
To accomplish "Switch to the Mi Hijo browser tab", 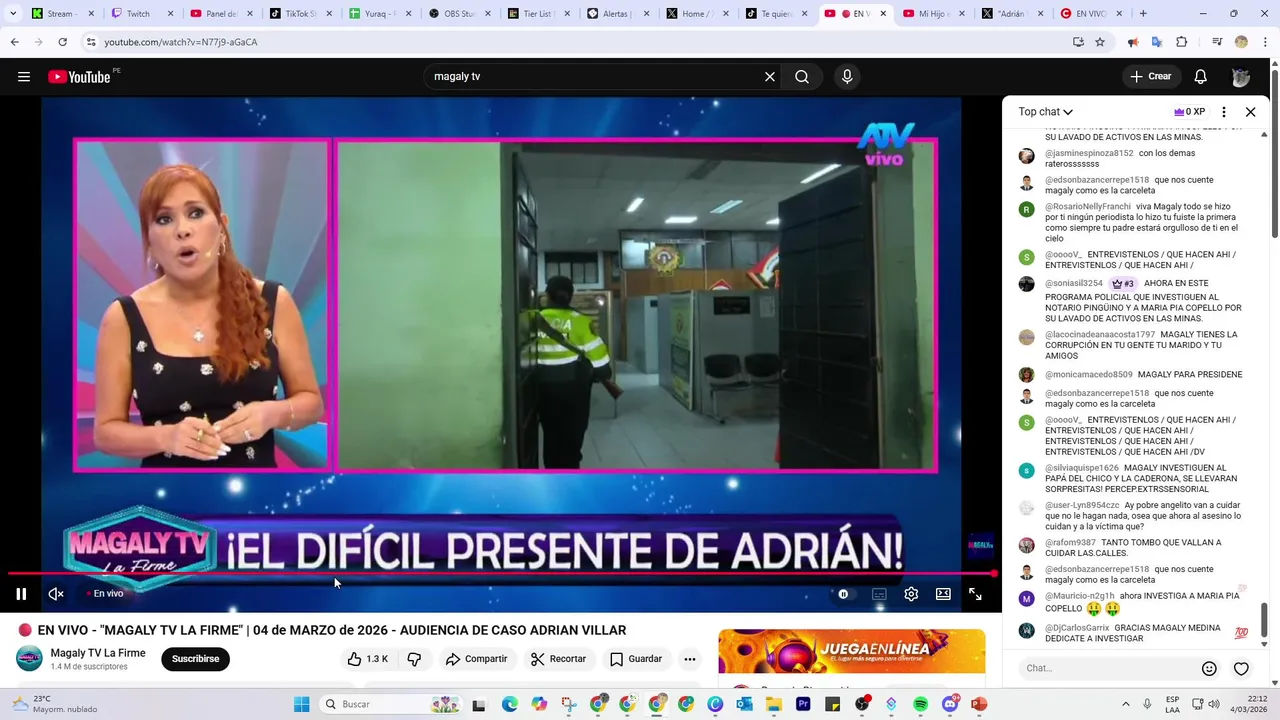I will (934, 14).
